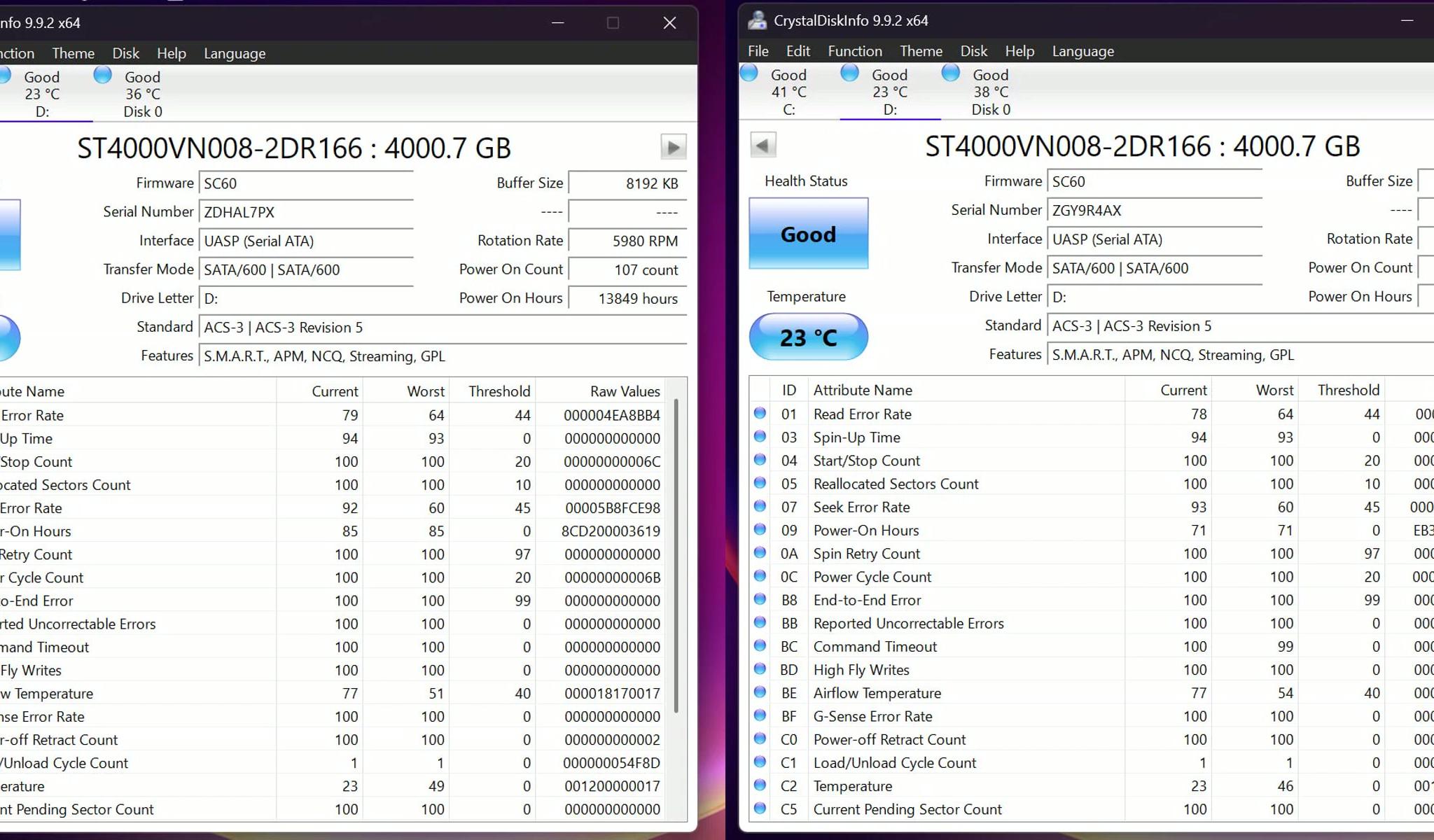This screenshot has height=840, width=1434.
Task: Open File menu in right window
Action: click(758, 51)
